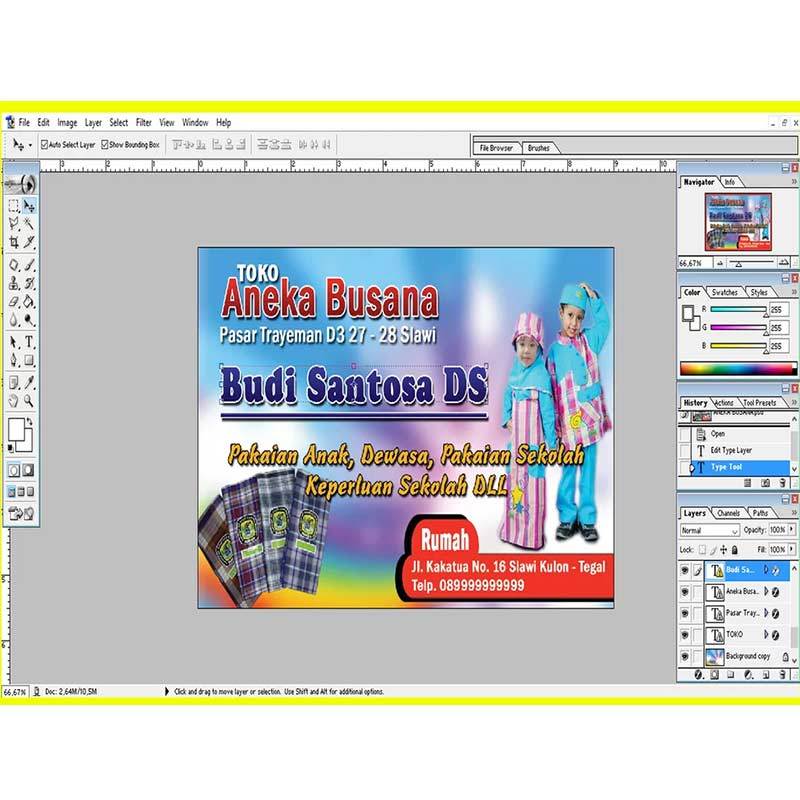Select the Rectangular Marquee tool
Screen dimensions: 800x800
point(14,205)
